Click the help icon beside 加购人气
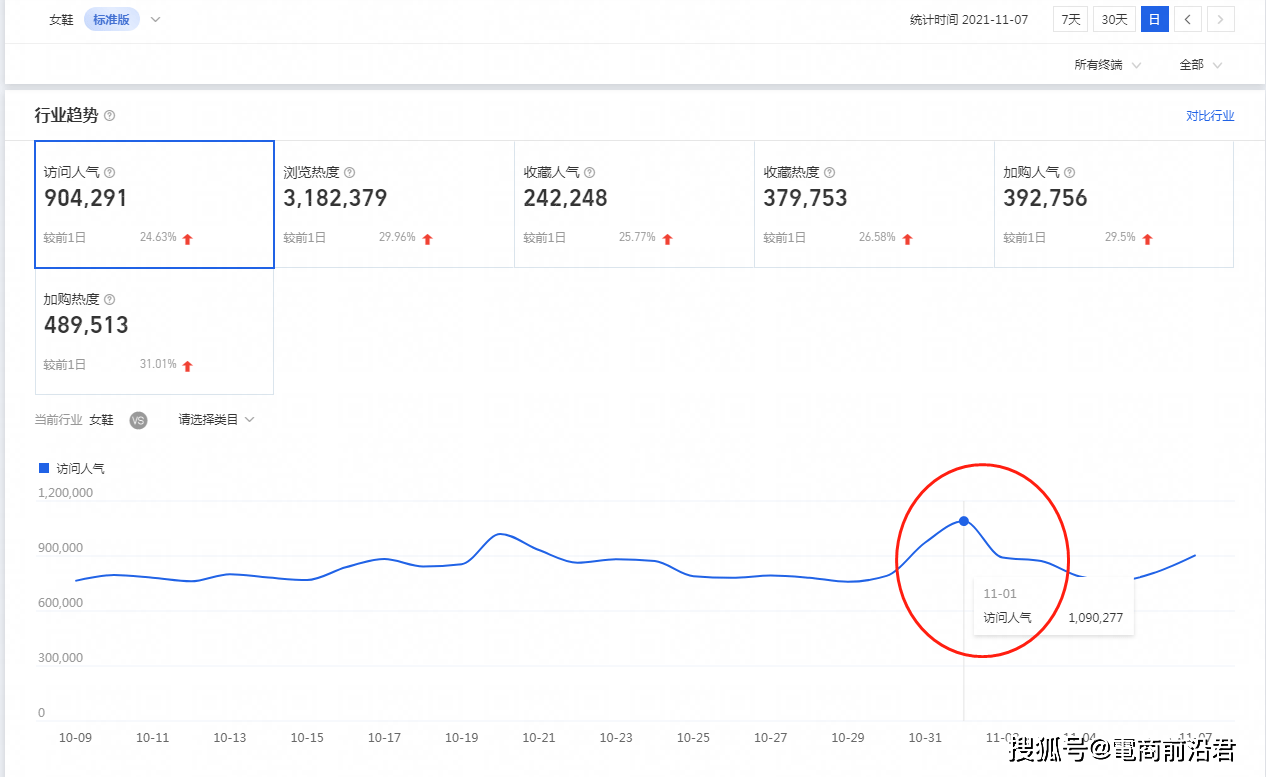Screen dimensions: 1266x777 (1069, 172)
